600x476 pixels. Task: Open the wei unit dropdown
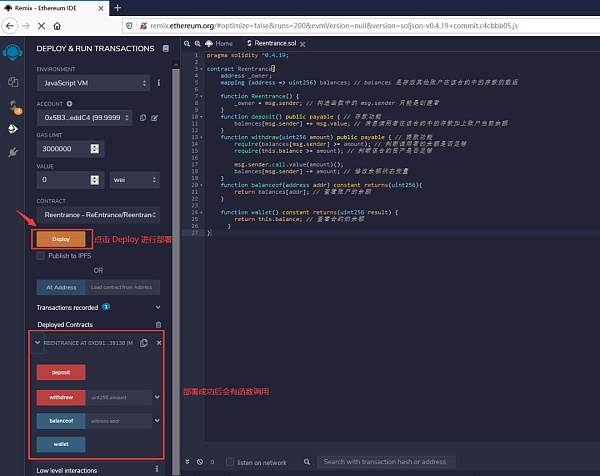(135, 180)
